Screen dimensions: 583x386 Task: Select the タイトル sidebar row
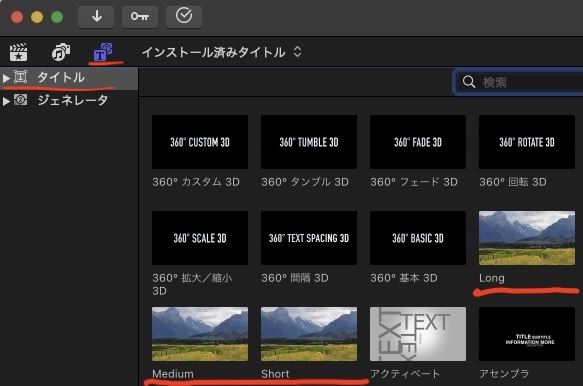pos(69,78)
